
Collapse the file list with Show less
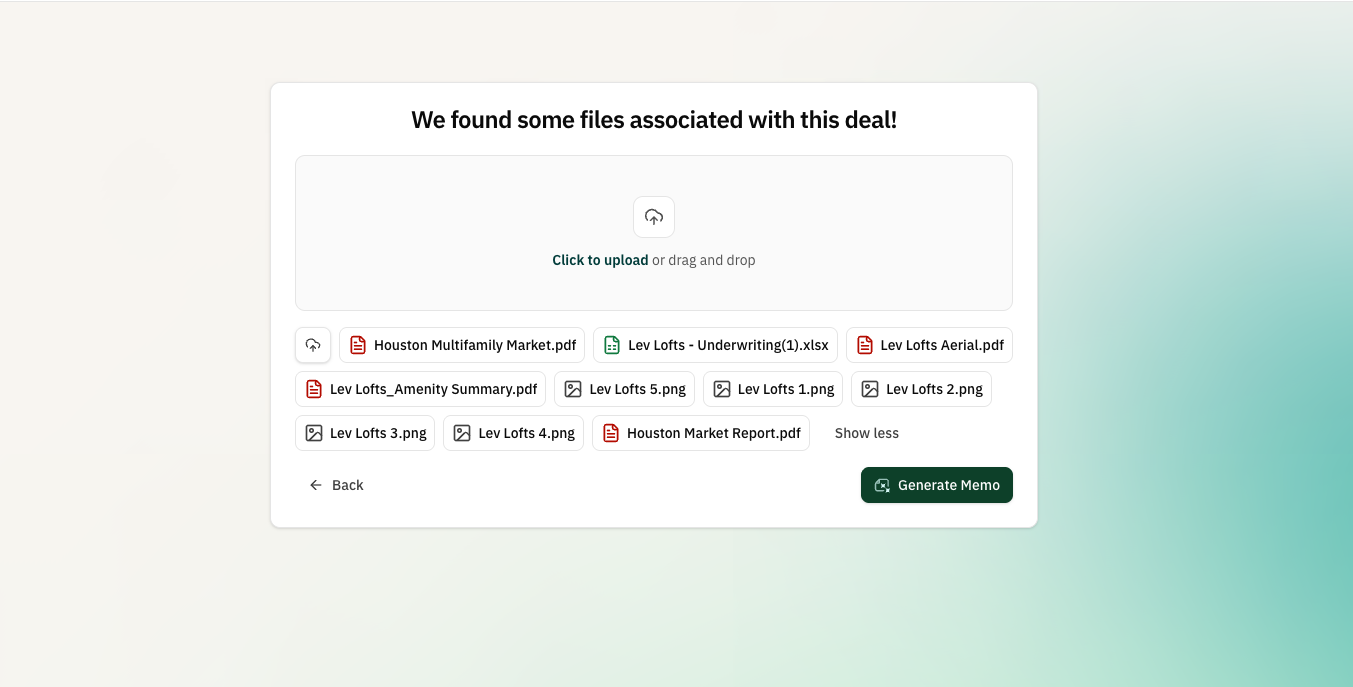coord(866,433)
